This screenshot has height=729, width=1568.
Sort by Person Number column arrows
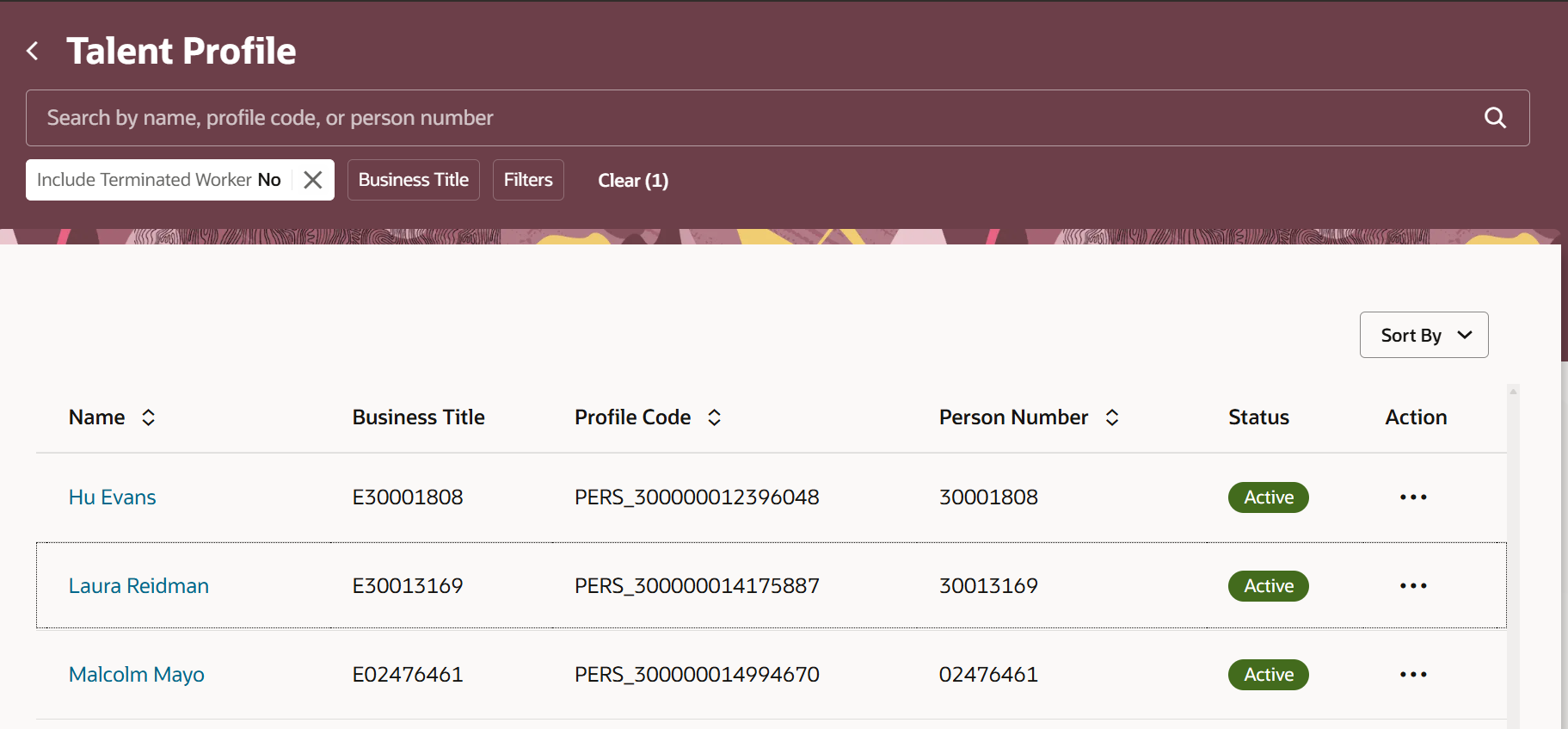point(1112,417)
